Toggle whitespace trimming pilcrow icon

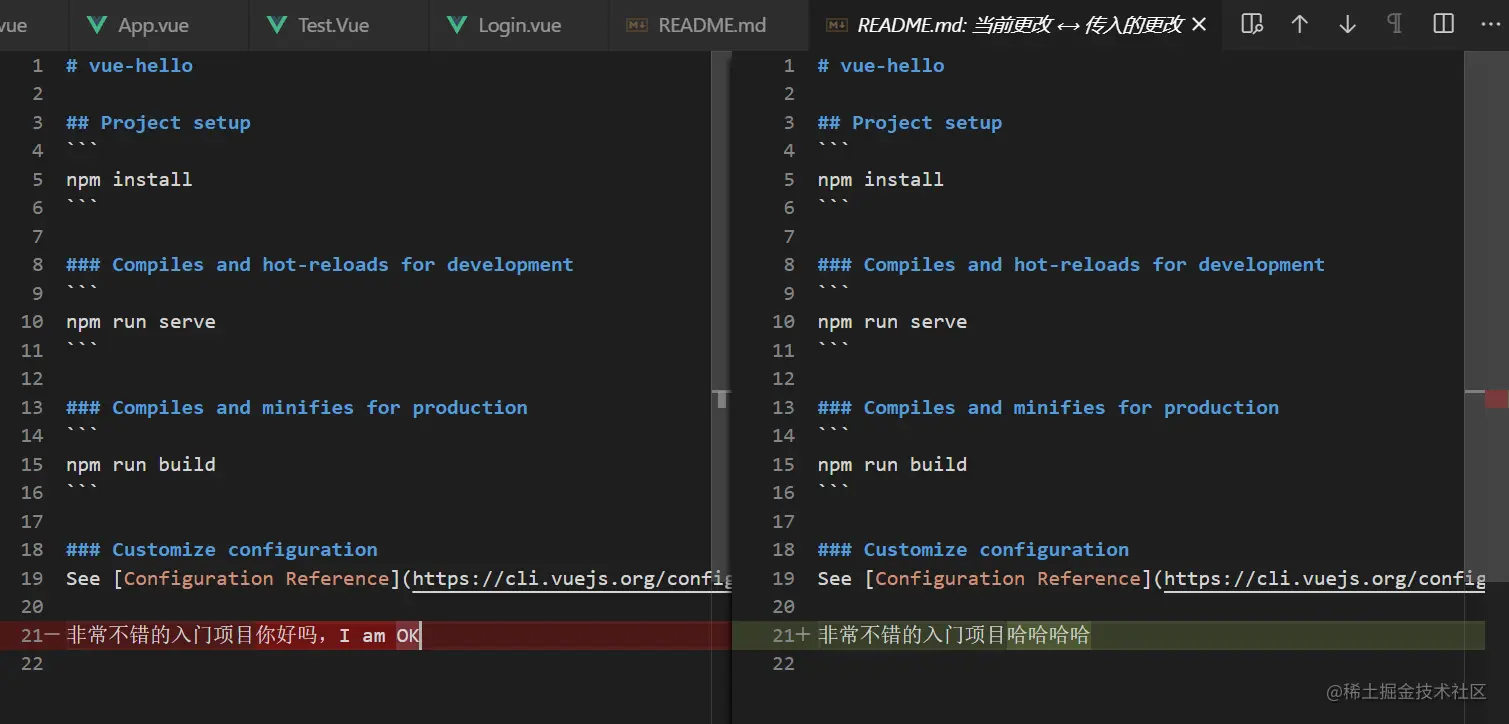click(x=1395, y=24)
